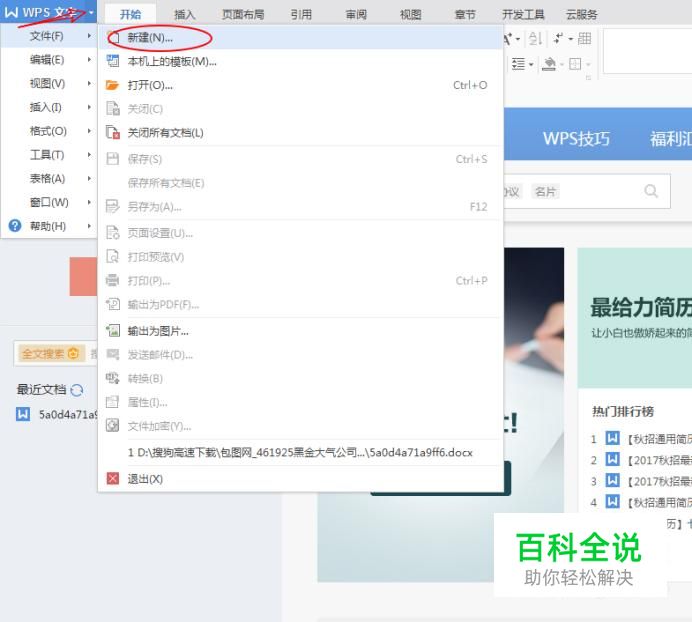Switch to the 视图 ribbon tab
Screen dimensions: 692x622
(x=410, y=14)
